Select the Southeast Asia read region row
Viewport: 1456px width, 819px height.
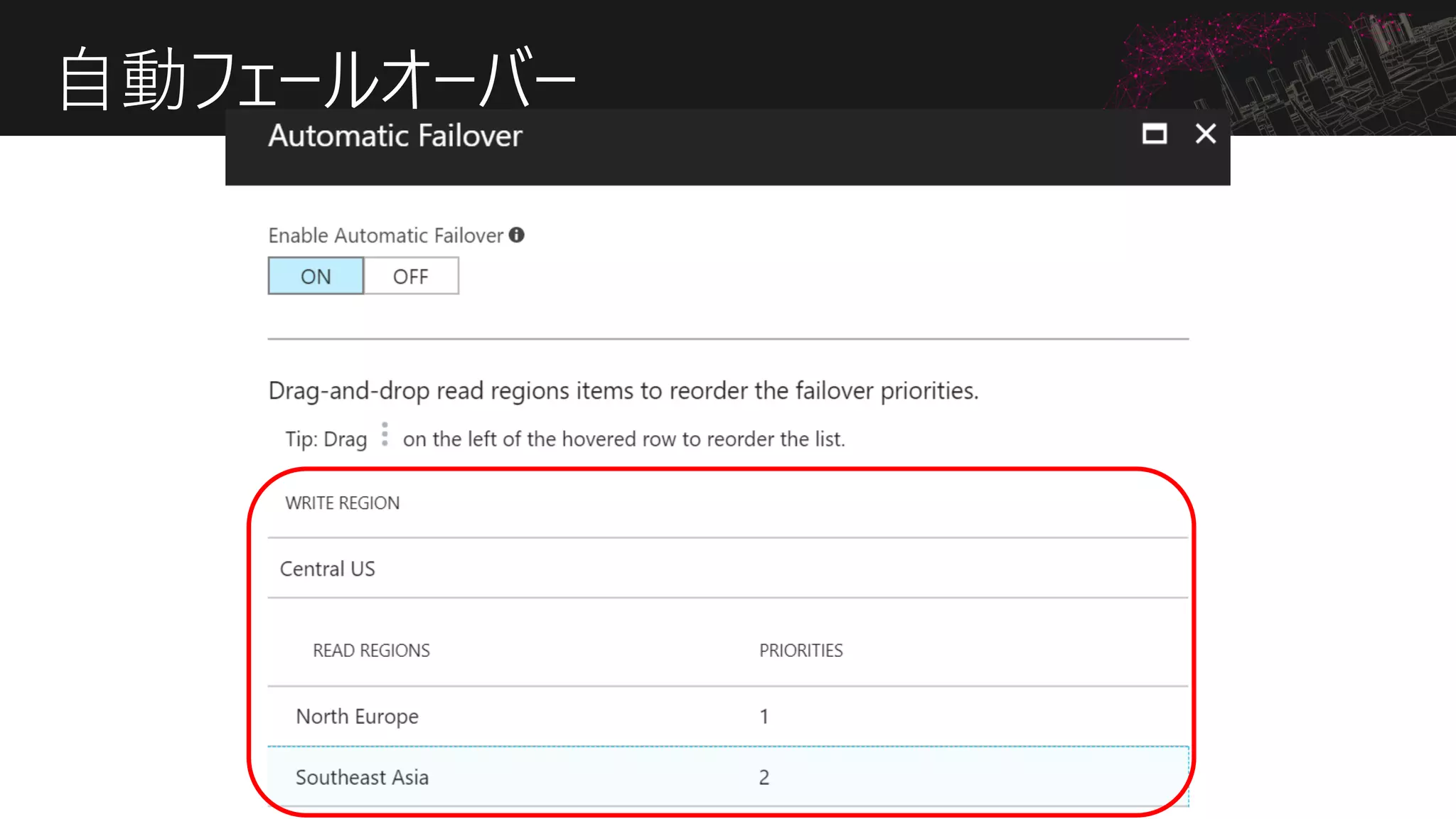coord(362,777)
